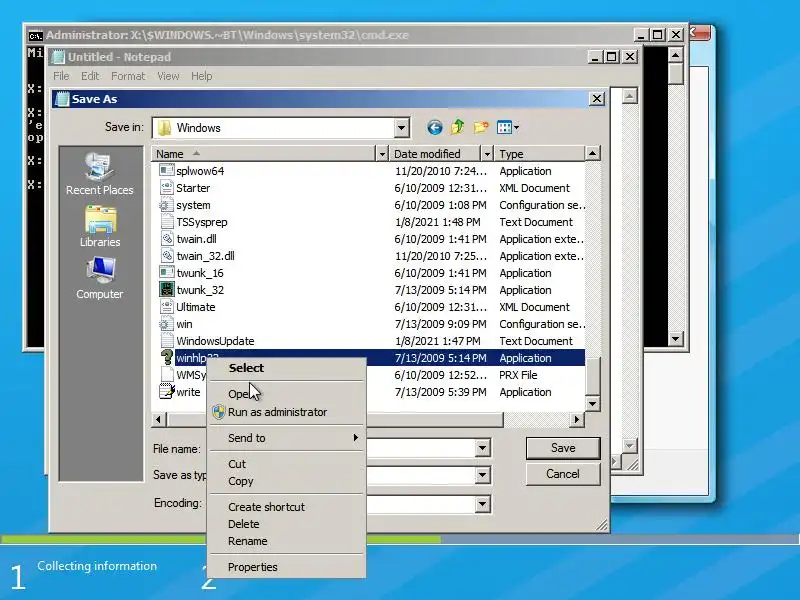
Task: Choose Create shortcut in context menu
Action: pyautogui.click(x=287, y=507)
